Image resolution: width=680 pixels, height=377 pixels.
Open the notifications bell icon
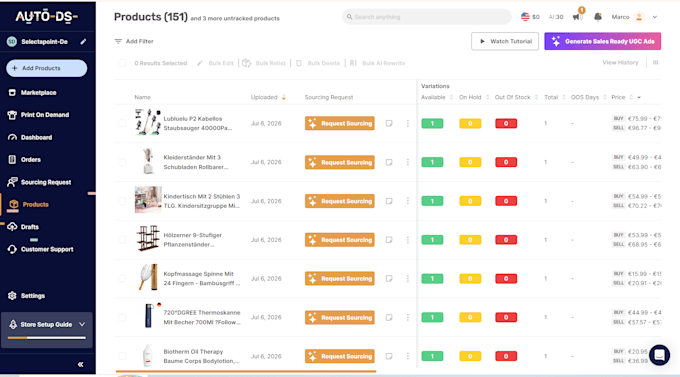[x=598, y=16]
